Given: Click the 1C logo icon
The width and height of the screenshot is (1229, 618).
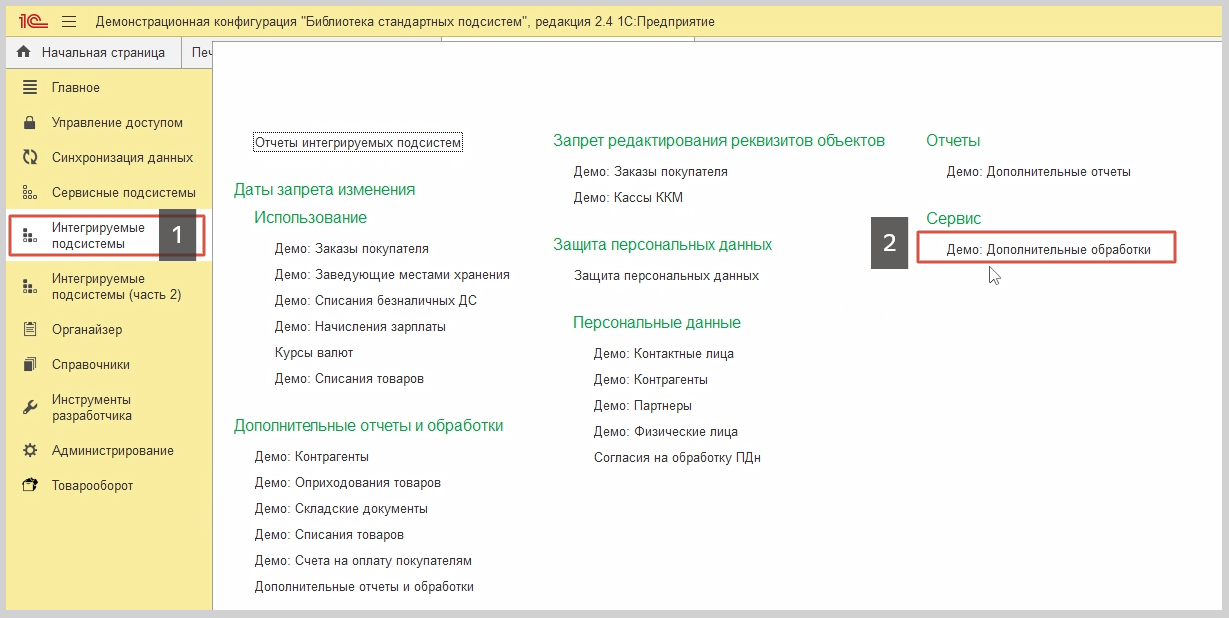Looking at the screenshot, I should (28, 21).
